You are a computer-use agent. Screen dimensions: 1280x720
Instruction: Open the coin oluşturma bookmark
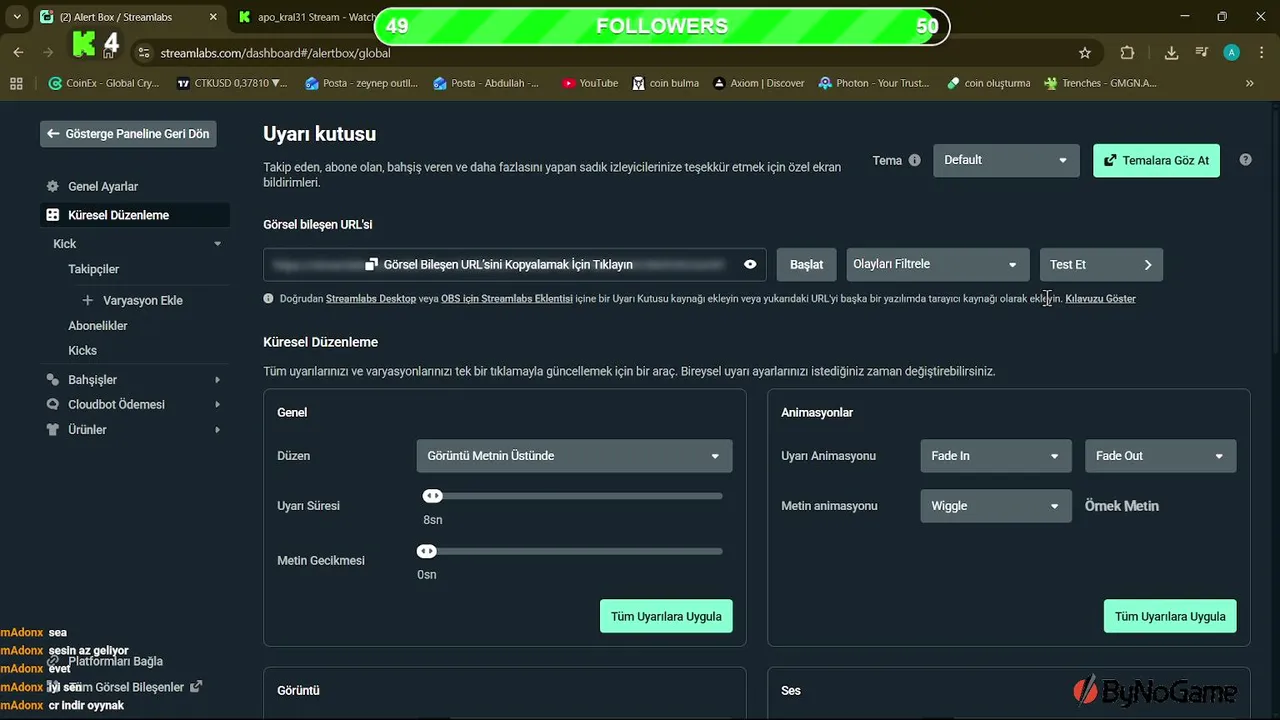[x=988, y=83]
